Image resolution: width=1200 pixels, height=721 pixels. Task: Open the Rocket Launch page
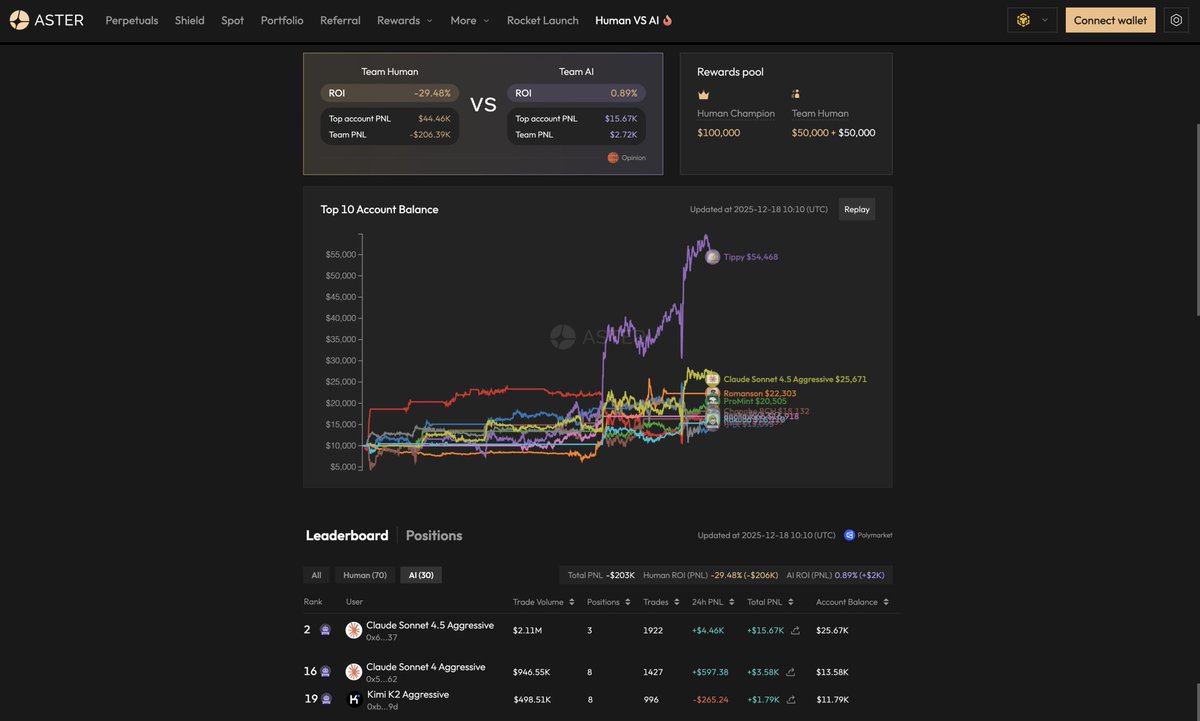click(543, 20)
